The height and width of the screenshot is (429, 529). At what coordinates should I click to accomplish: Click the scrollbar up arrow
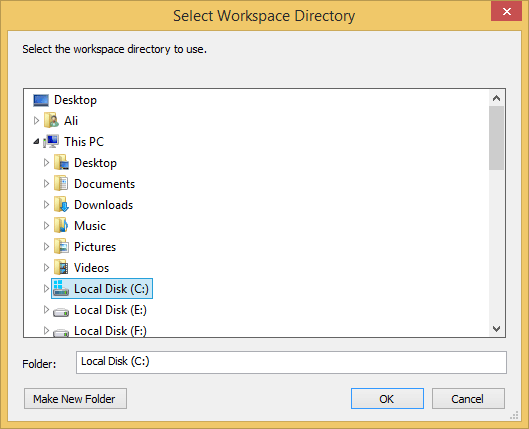click(496, 98)
